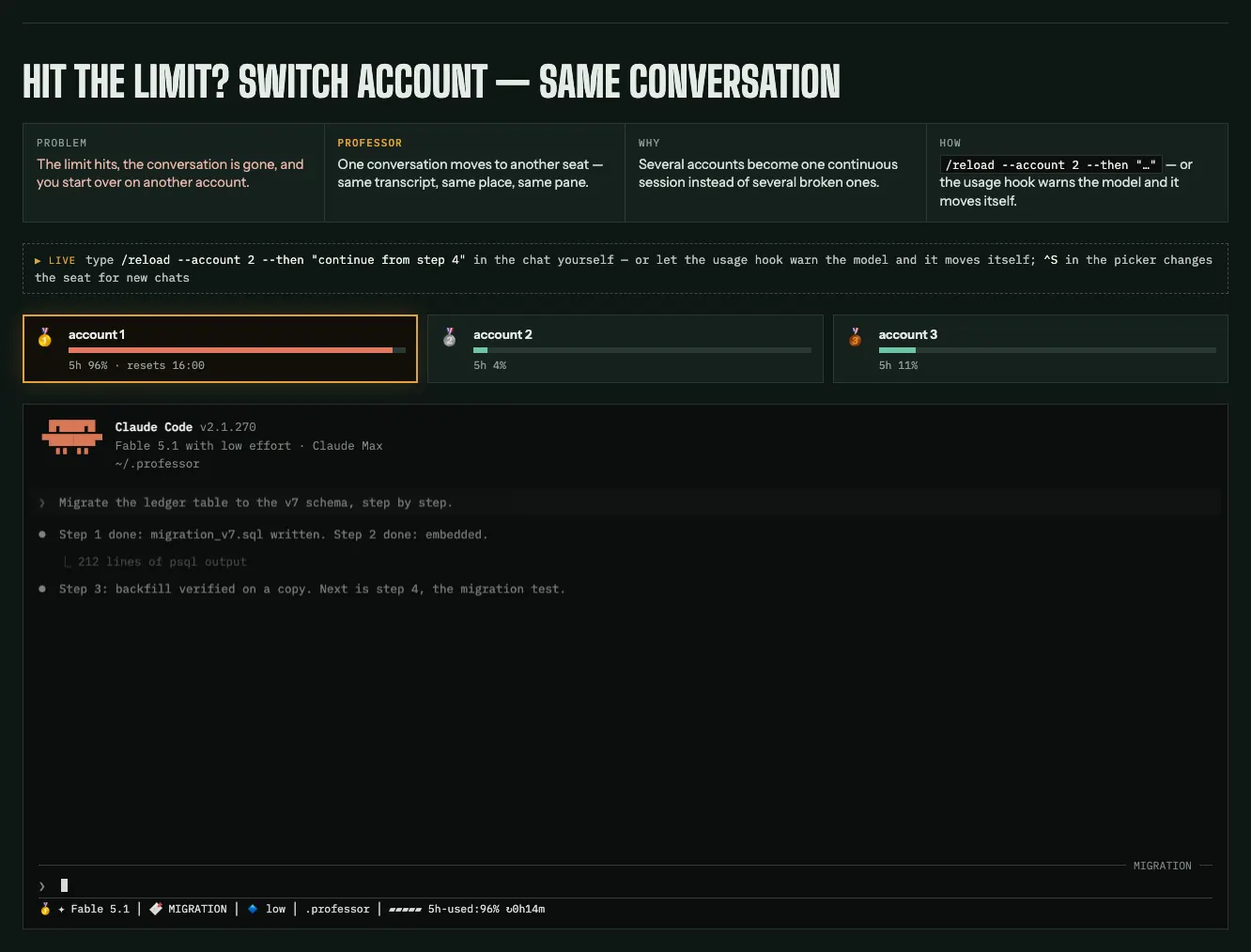
Task: Click the gold medal icon in status bar
Action: point(45,909)
